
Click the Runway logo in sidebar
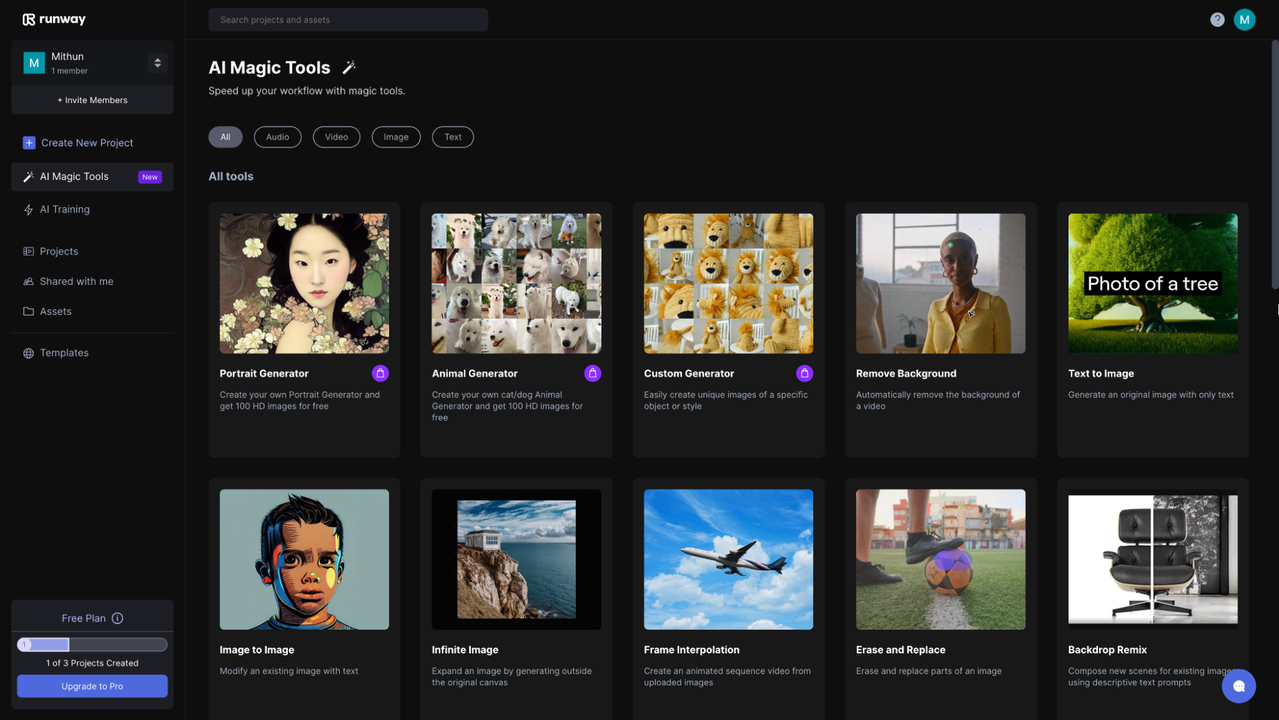(x=54, y=19)
